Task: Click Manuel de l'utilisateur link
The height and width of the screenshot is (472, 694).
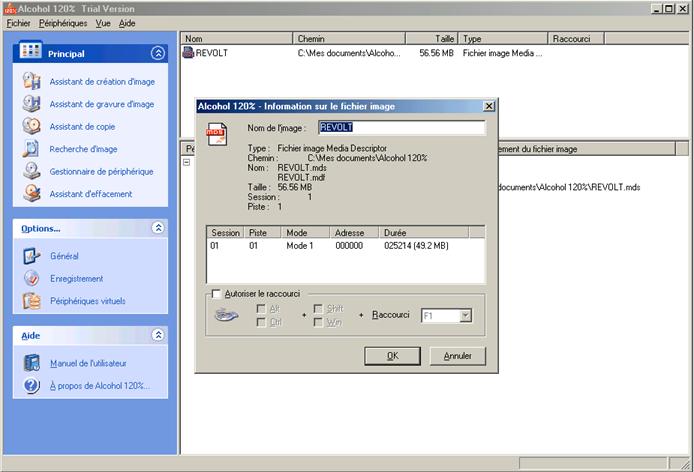Action: click(88, 364)
